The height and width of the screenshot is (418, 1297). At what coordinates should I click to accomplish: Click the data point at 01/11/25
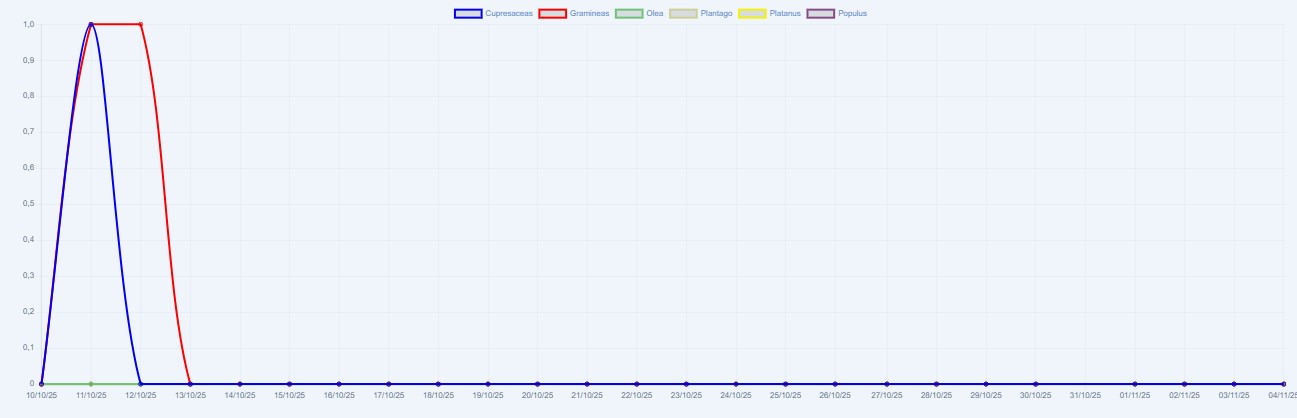(x=1134, y=384)
